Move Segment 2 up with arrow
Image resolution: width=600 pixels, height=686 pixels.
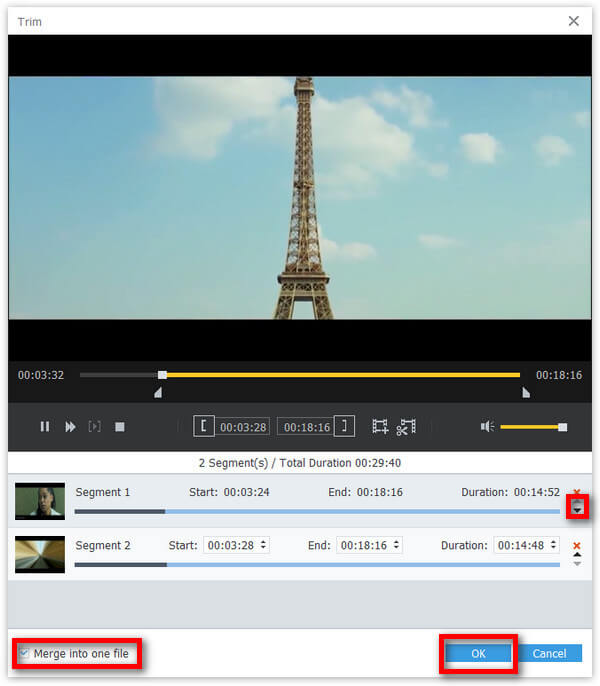[x=577, y=555]
